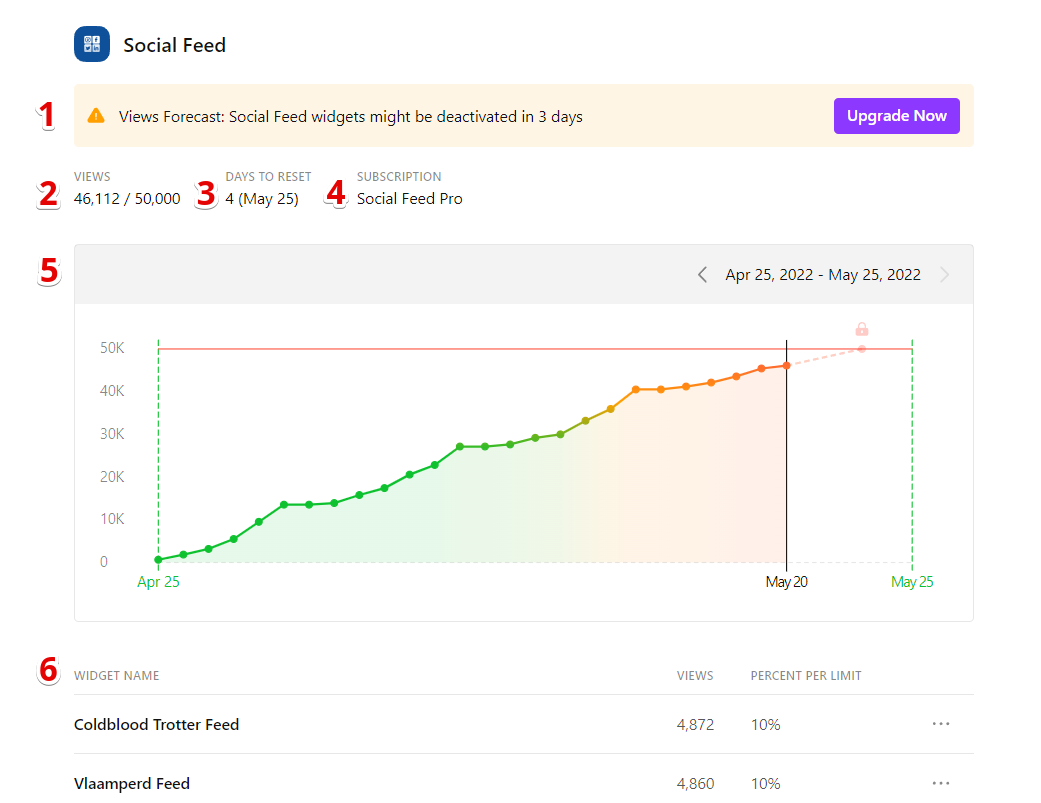Open the actions menu for Coldblood Trotter Feed
1041x803 pixels.
click(940, 724)
